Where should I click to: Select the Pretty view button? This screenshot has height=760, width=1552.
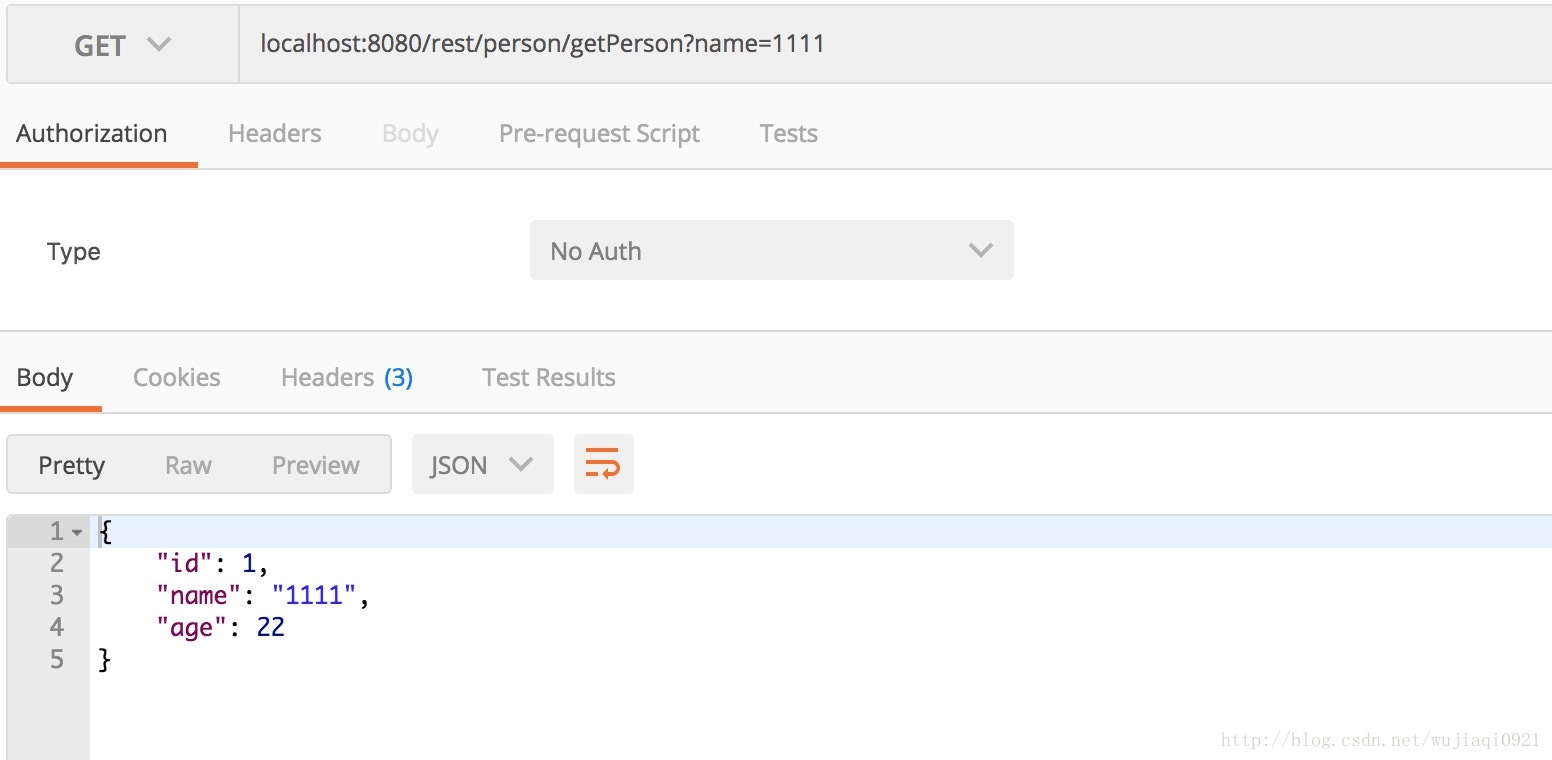pos(72,465)
